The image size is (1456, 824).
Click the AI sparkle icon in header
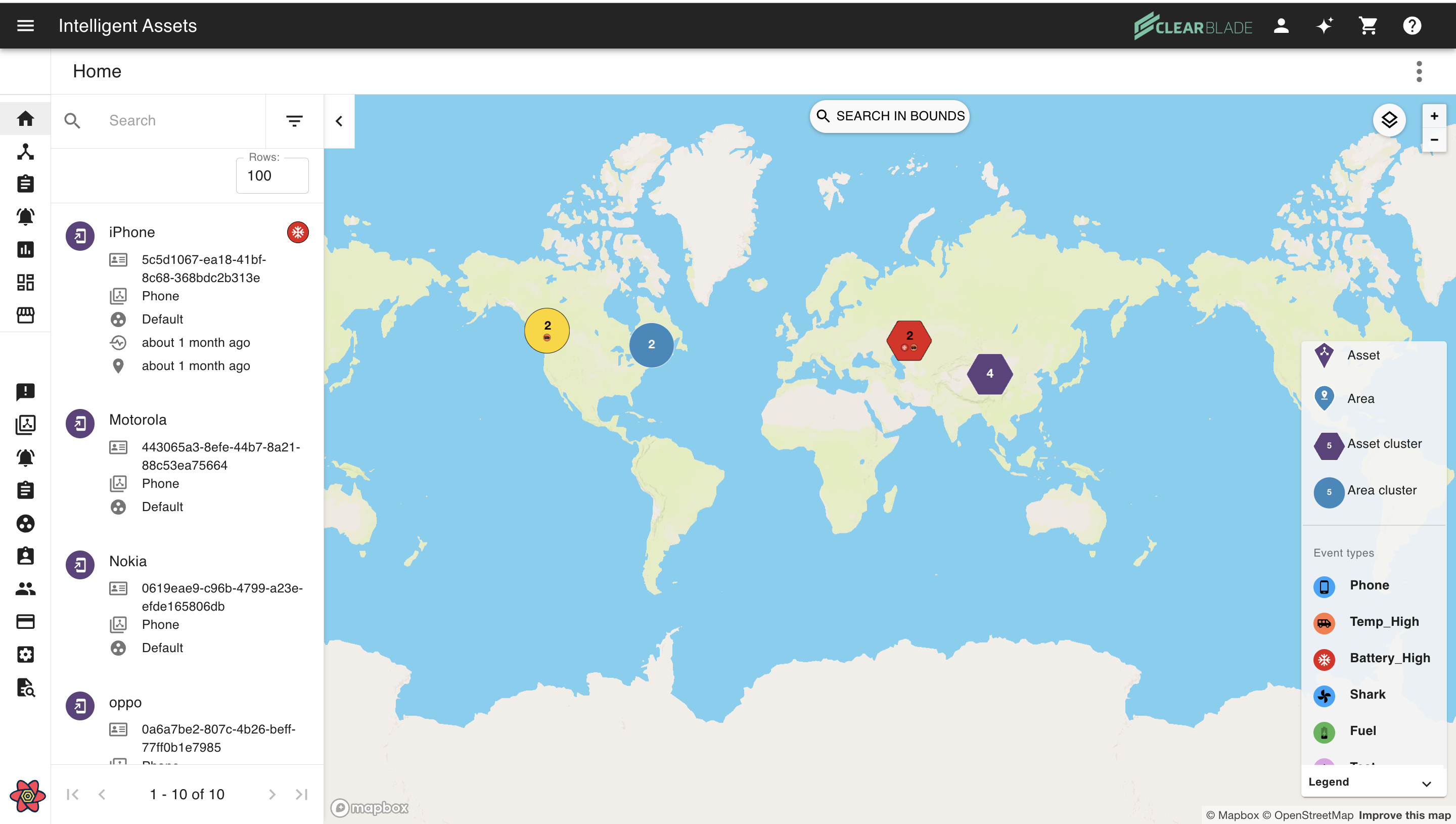coord(1324,25)
